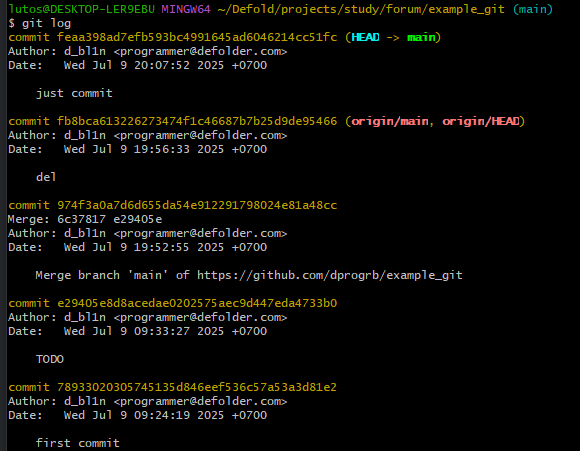Click the red origin/main reference
This screenshot has width=580, height=451.
tap(390, 121)
